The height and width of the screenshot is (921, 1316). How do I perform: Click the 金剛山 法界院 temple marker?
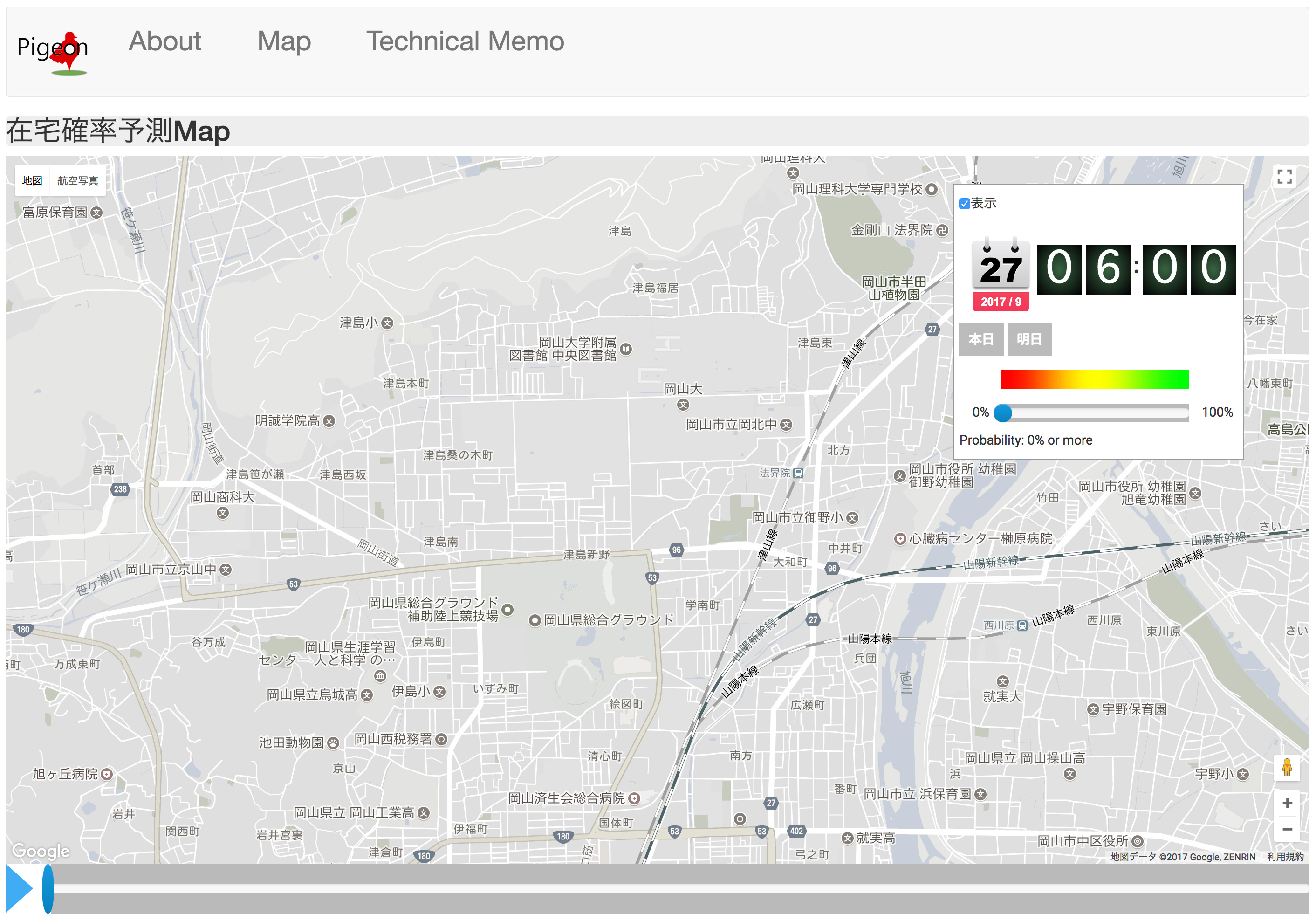942,231
